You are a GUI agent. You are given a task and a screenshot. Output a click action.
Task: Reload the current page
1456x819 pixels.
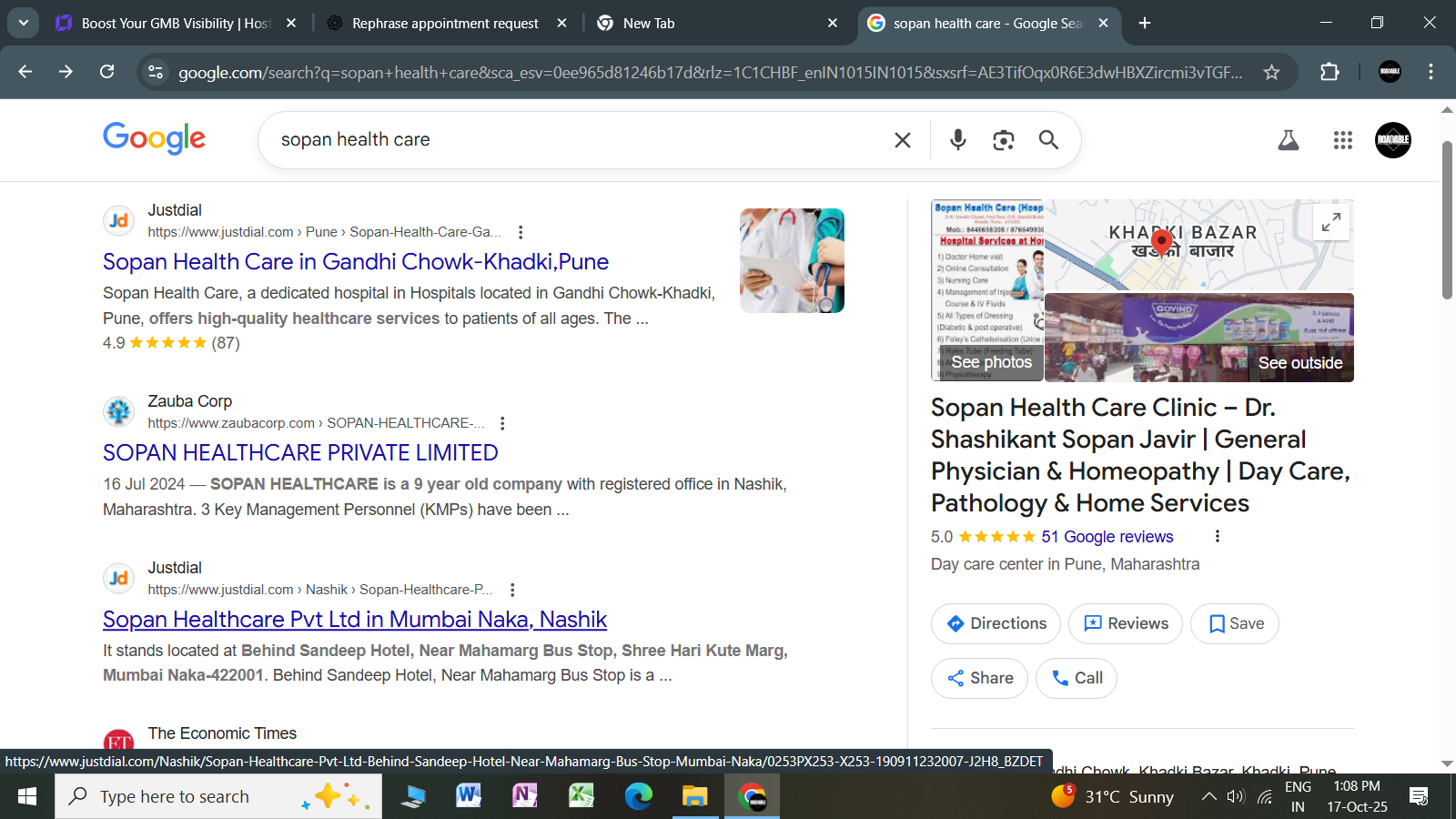(107, 72)
